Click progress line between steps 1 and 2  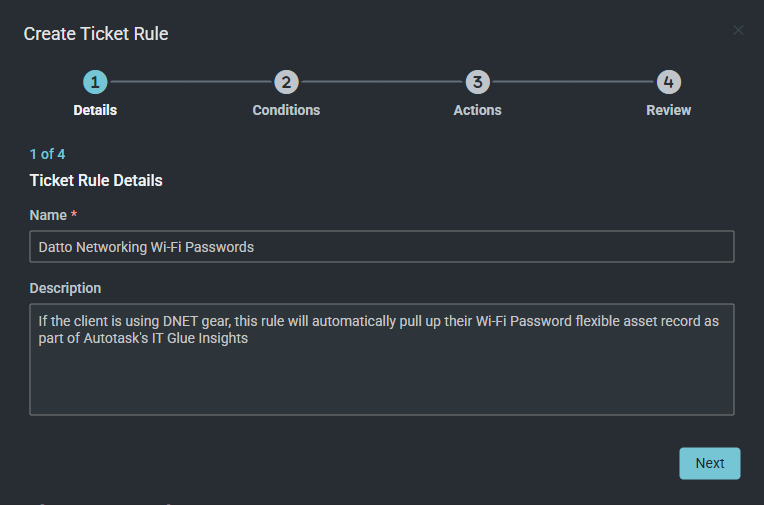[190, 82]
